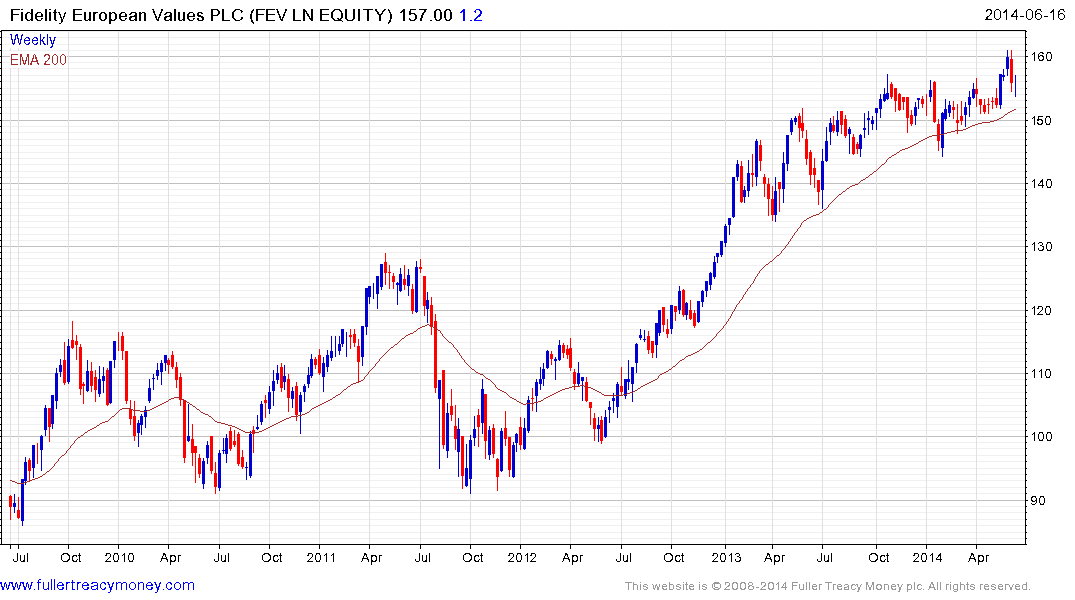Click the Weekly interval label
The image size is (1075, 600).
pos(32,40)
